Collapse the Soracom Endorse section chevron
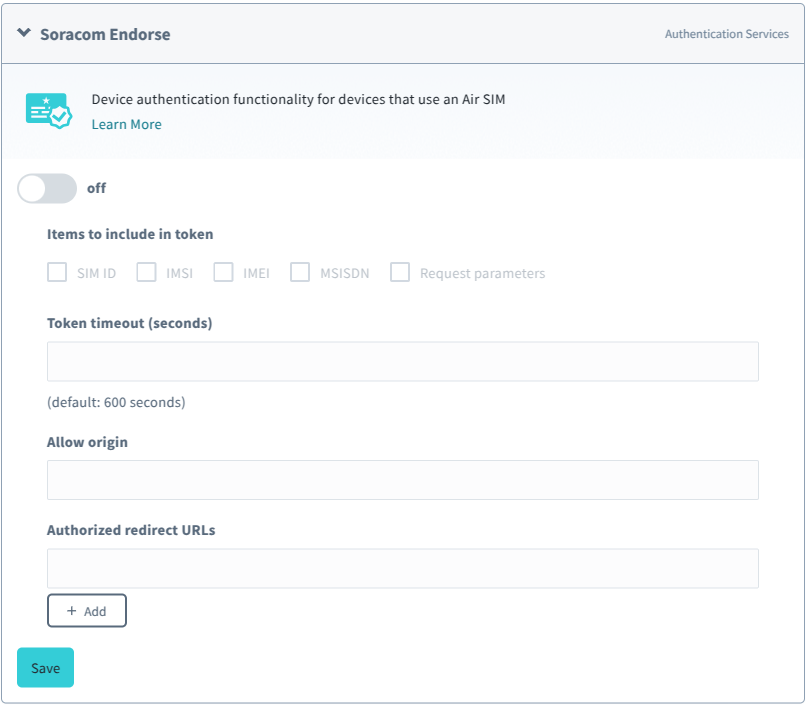Viewport: 808px width, 707px height. [24, 34]
